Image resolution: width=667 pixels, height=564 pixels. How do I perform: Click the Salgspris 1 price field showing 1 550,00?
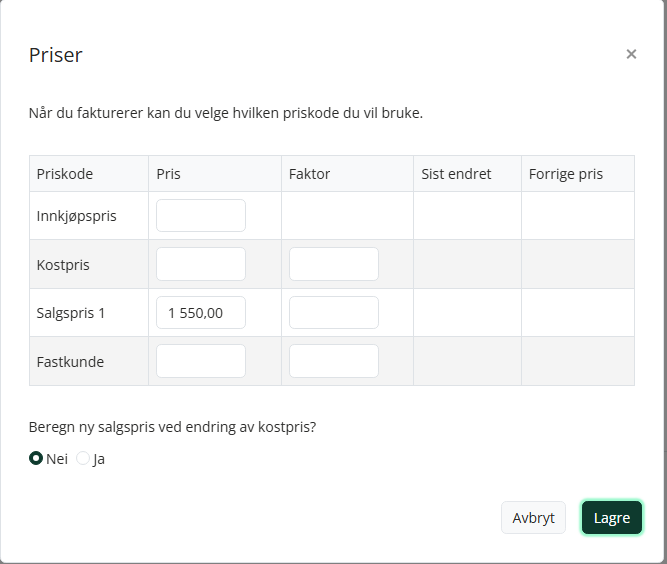(x=201, y=313)
